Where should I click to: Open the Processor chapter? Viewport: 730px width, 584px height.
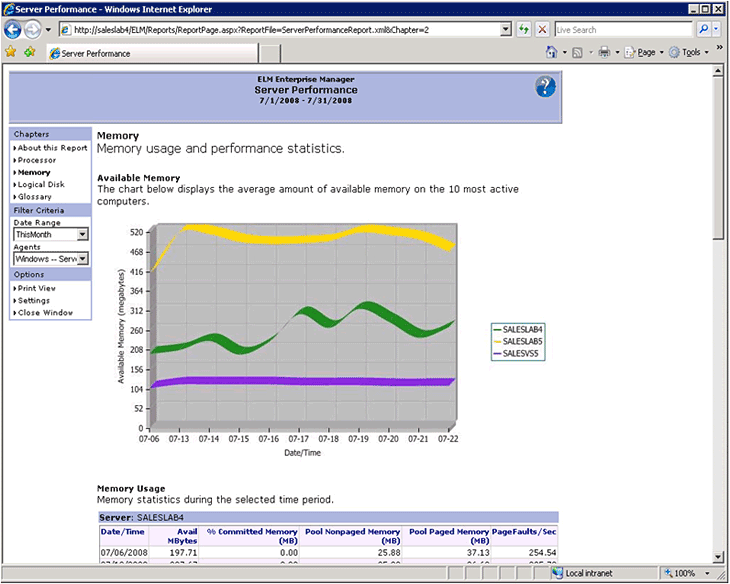[37, 160]
